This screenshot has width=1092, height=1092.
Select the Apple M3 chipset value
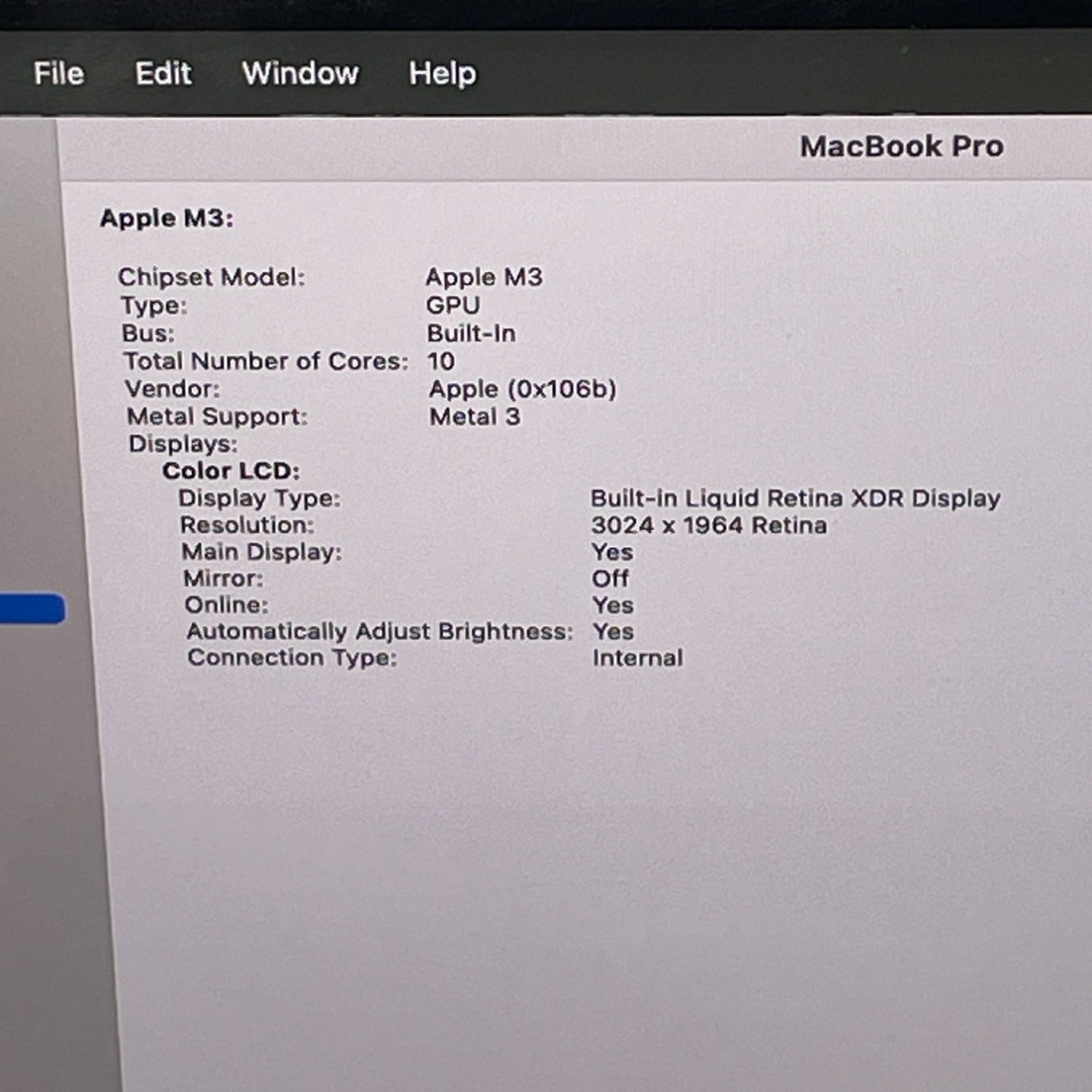click(x=484, y=277)
